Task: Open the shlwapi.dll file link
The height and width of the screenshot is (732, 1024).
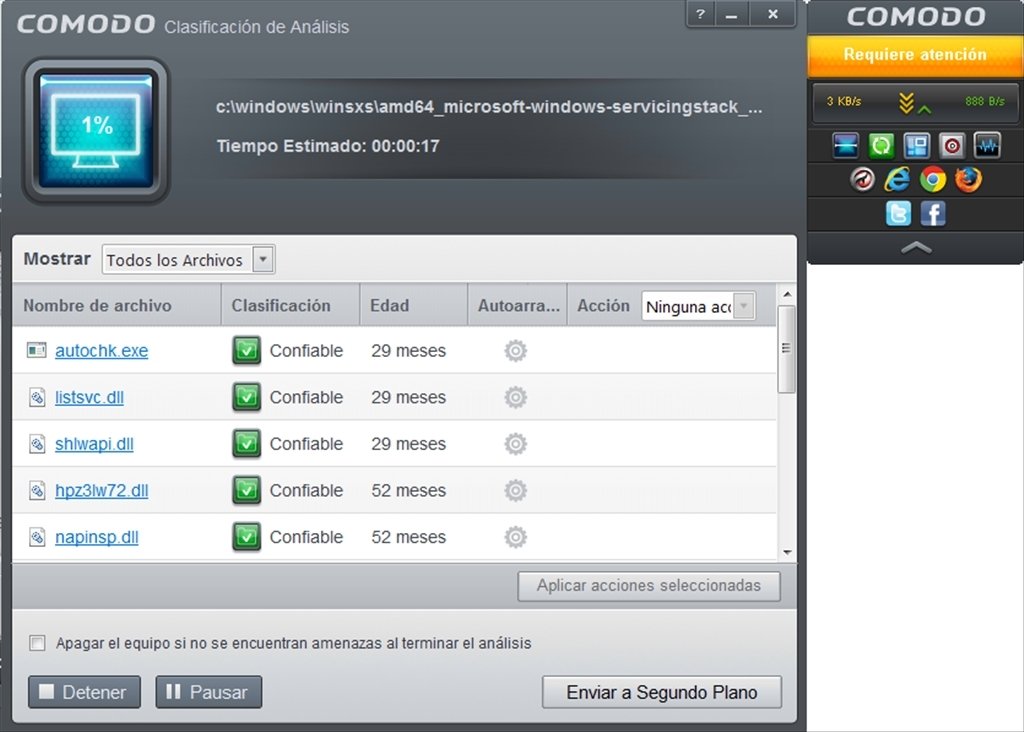Action: pyautogui.click(x=94, y=444)
